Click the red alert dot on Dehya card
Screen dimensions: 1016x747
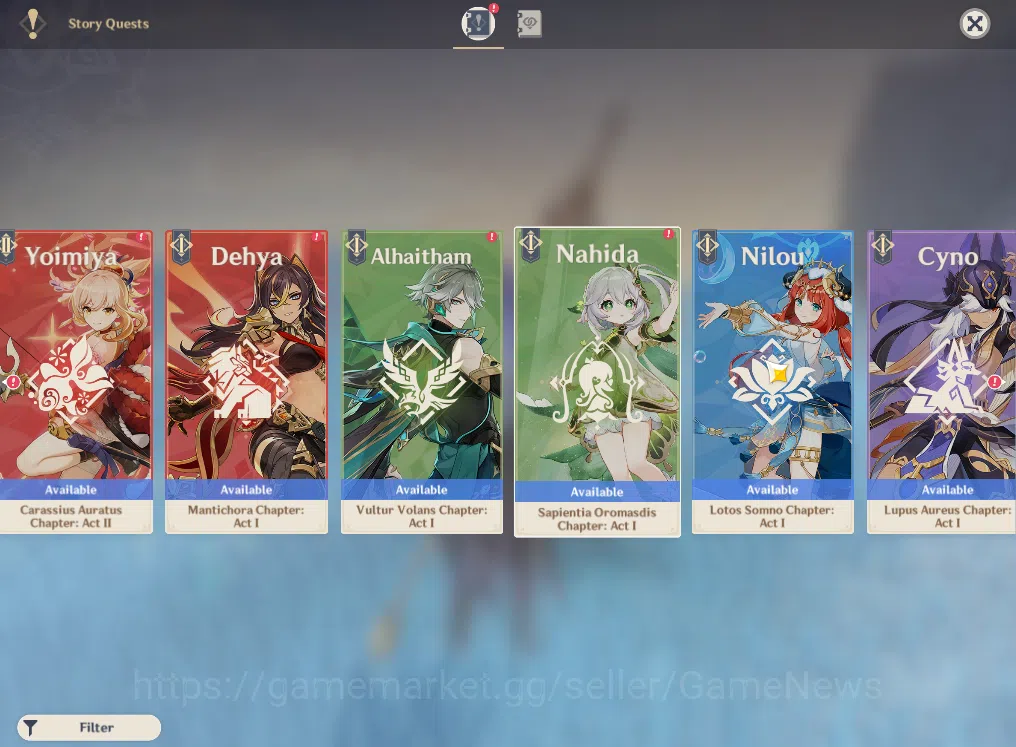[x=317, y=237]
